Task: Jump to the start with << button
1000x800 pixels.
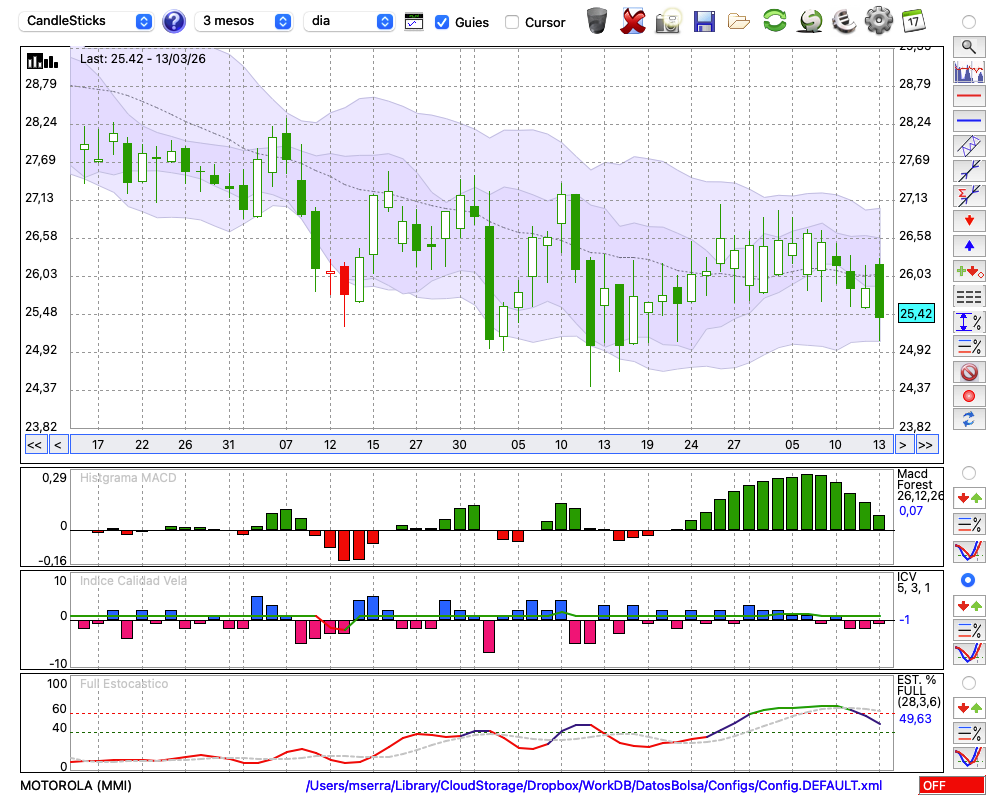Action: coord(34,445)
